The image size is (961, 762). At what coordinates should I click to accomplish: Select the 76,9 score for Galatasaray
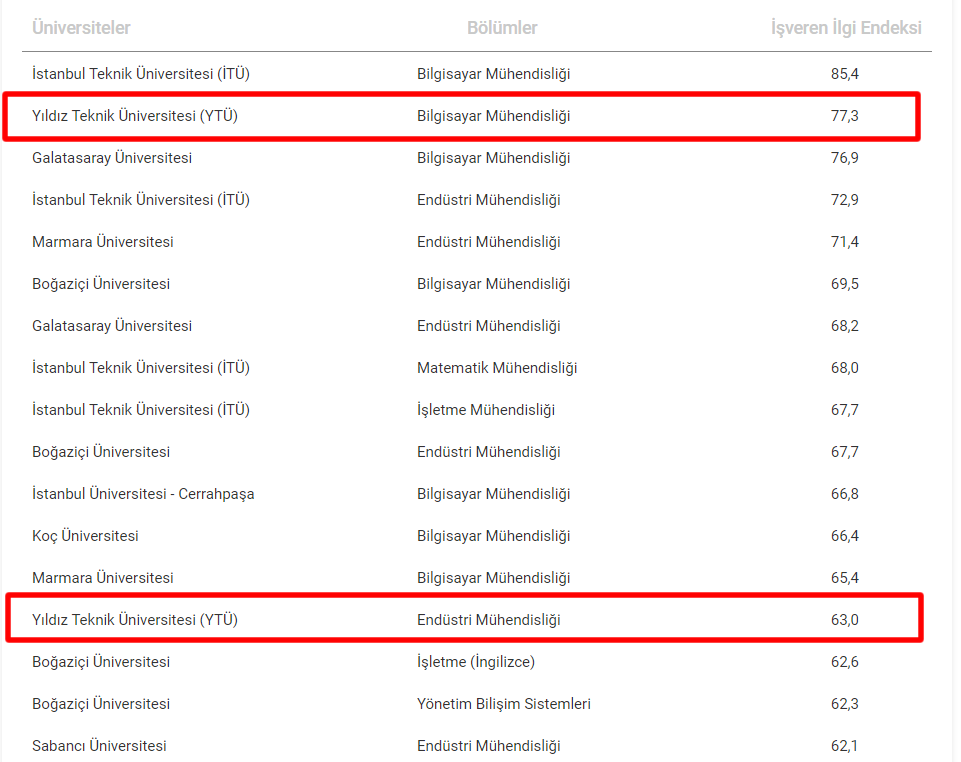tap(844, 158)
